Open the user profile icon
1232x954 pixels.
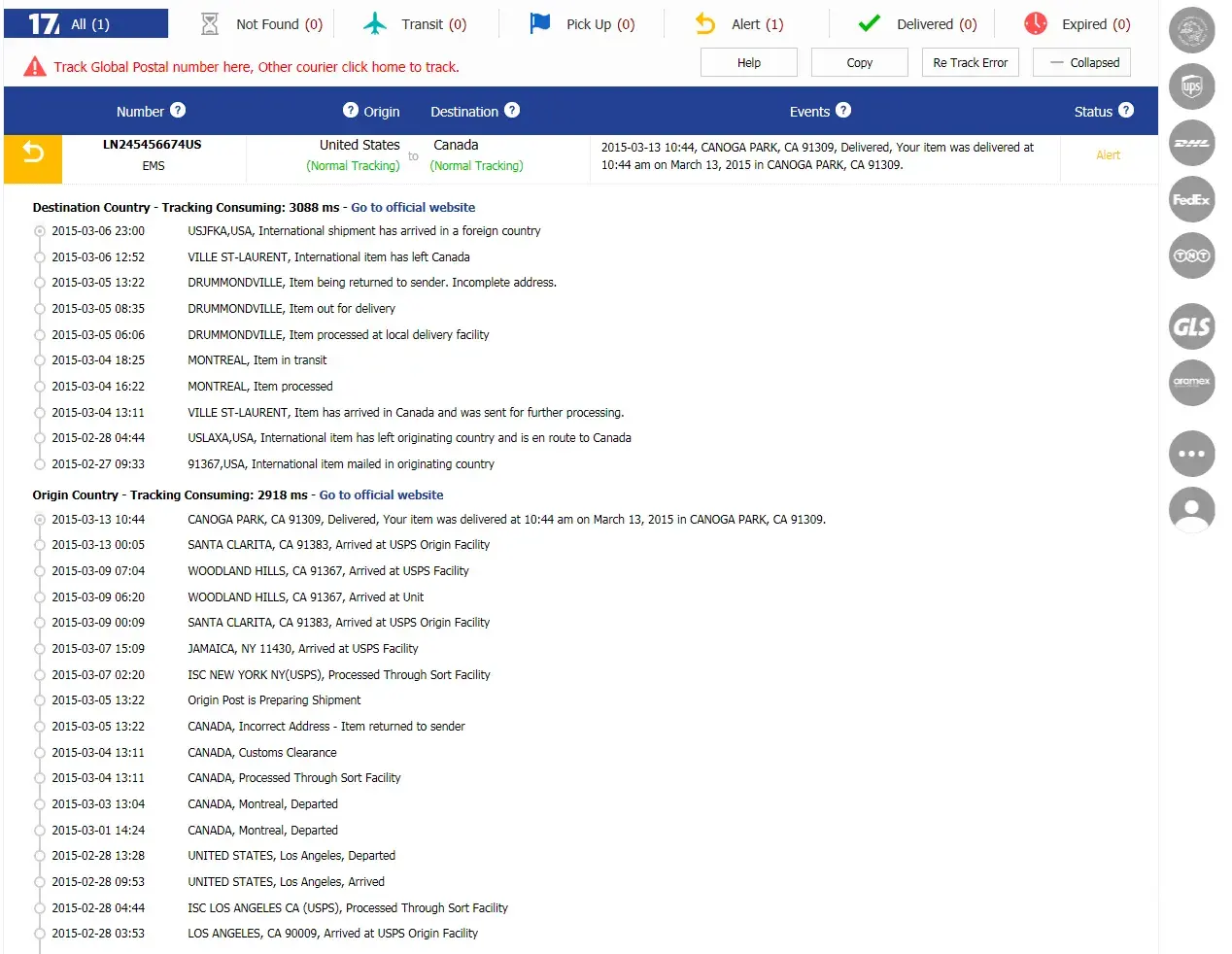[x=1191, y=510]
